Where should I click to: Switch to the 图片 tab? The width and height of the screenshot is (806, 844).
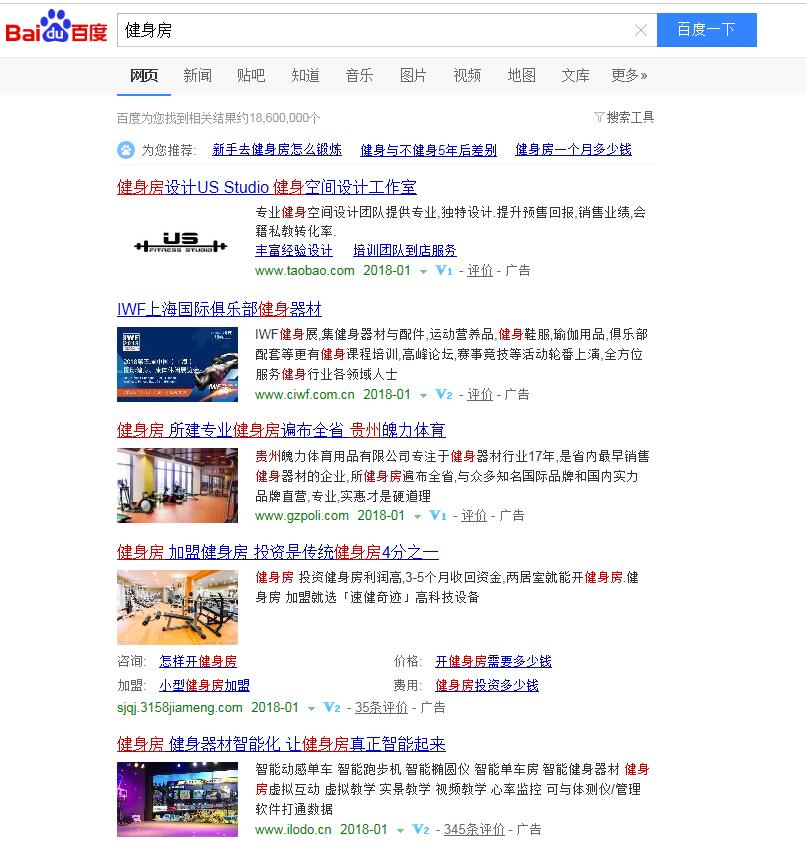point(413,75)
